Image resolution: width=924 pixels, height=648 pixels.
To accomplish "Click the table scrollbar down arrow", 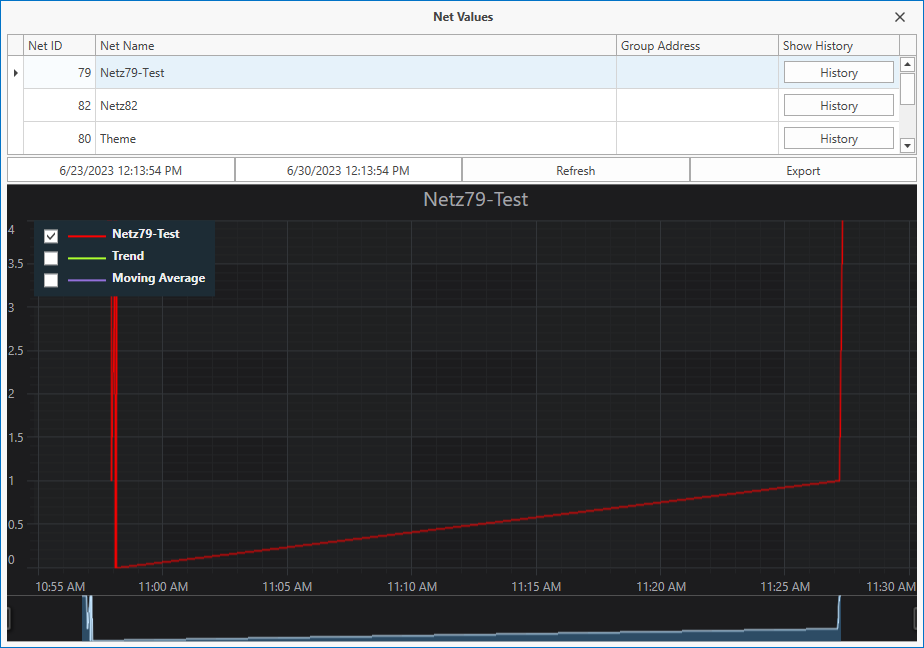I will (908, 145).
